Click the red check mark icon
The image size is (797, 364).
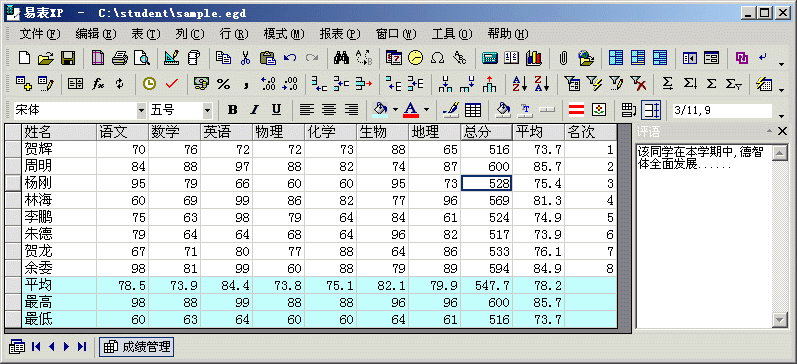pyautogui.click(x=171, y=84)
